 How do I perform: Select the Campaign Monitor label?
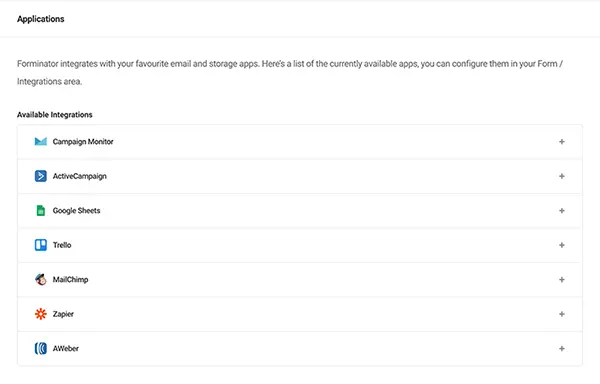click(83, 142)
